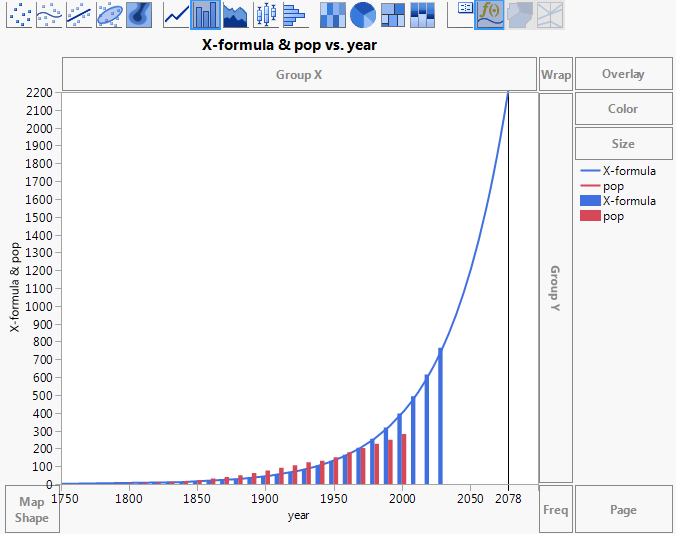The image size is (676, 534).
Task: Click the Wrap drop zone
Action: pyautogui.click(x=556, y=74)
